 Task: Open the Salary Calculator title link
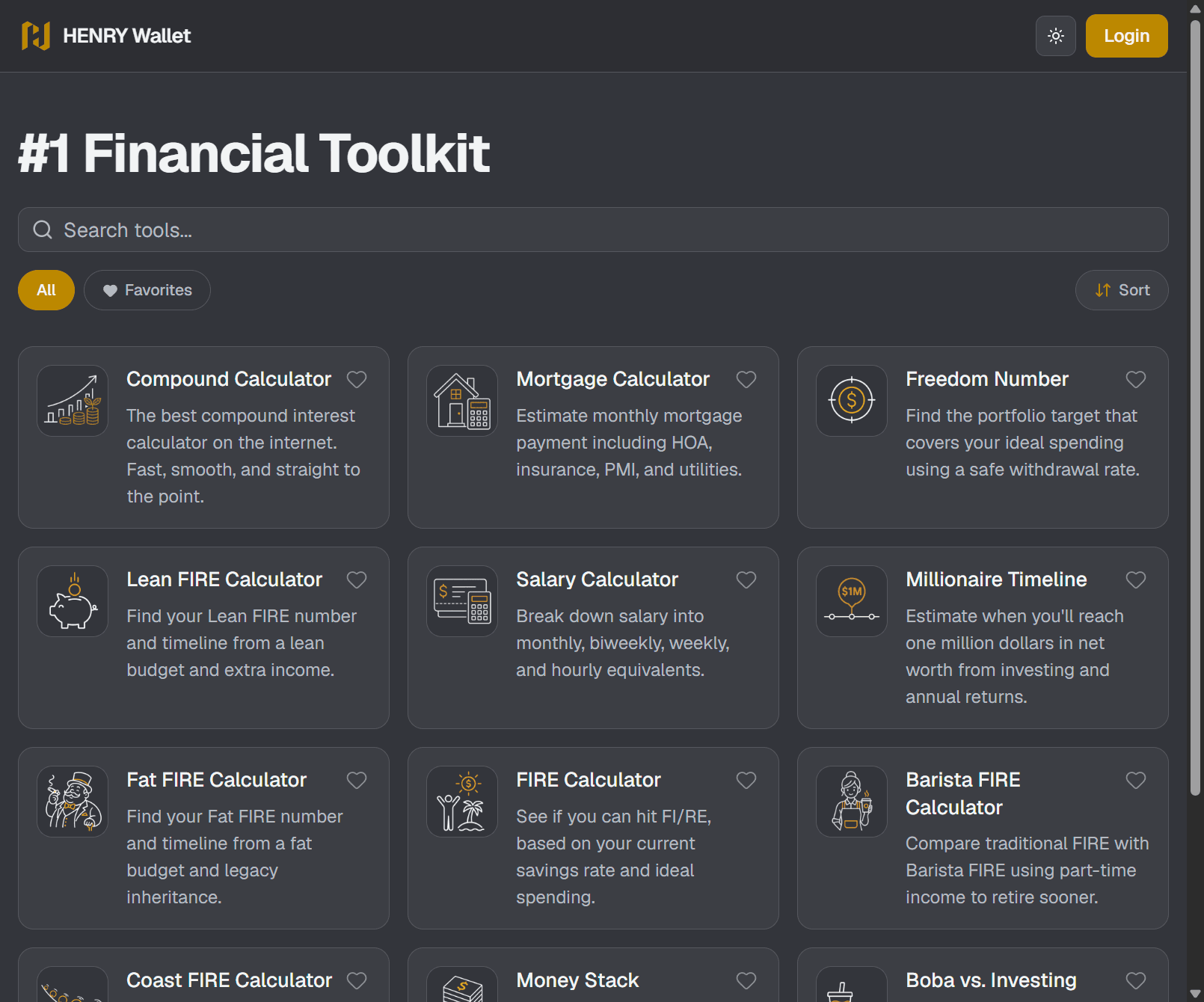point(597,580)
